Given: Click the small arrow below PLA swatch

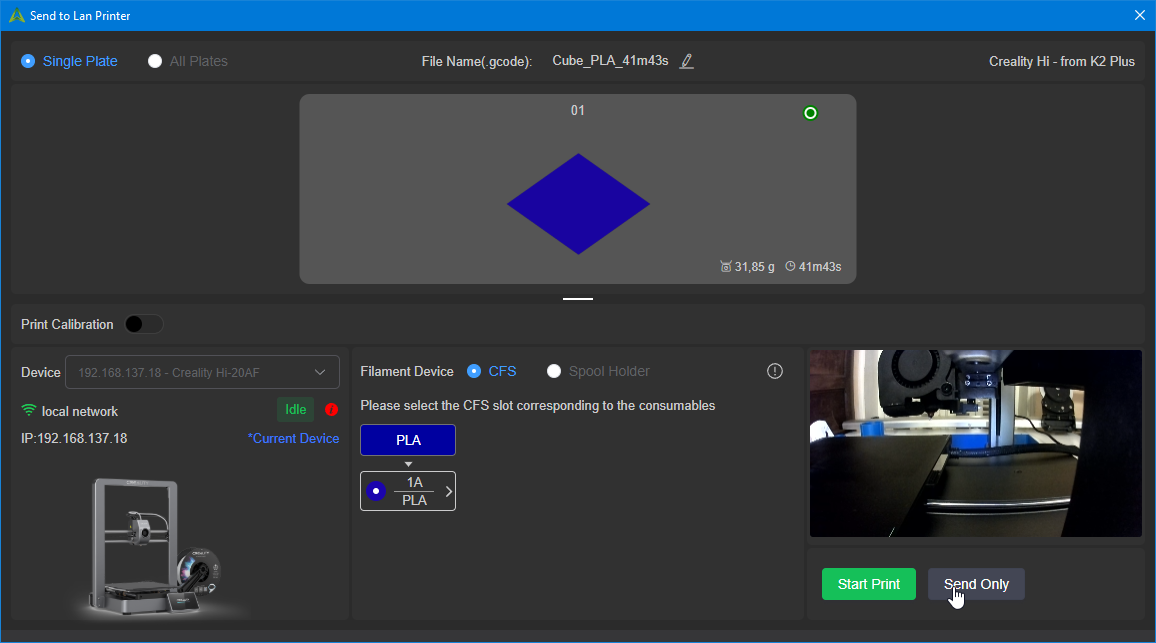Looking at the screenshot, I should (x=408, y=464).
